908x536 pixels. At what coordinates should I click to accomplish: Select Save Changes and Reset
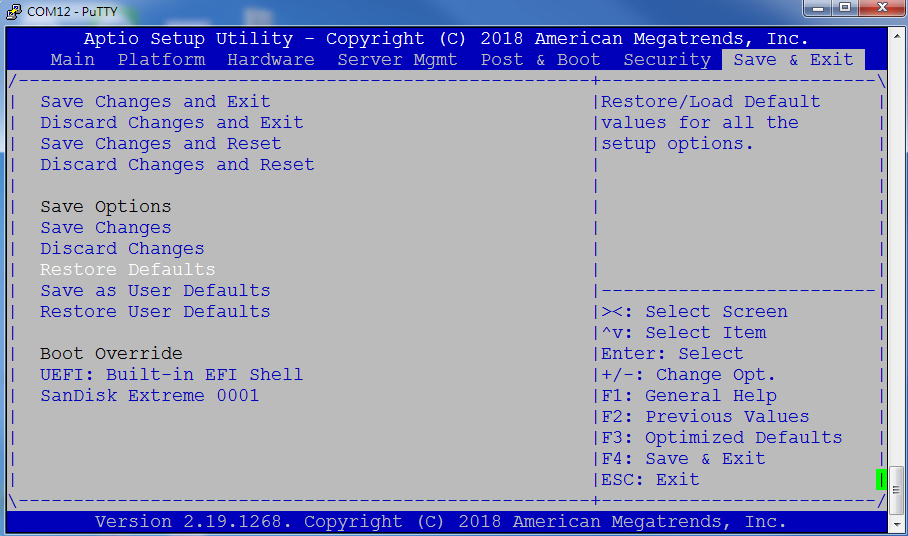(160, 144)
